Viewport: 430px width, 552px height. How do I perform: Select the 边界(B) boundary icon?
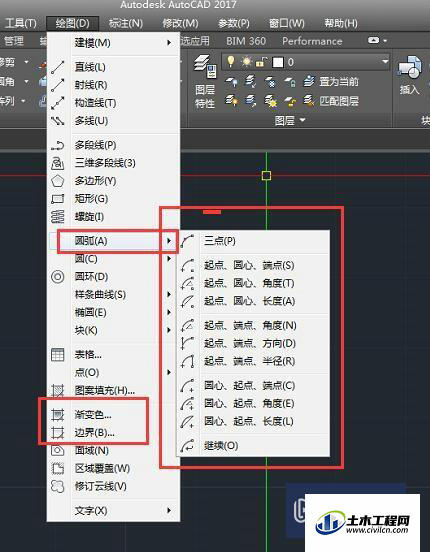click(57, 433)
